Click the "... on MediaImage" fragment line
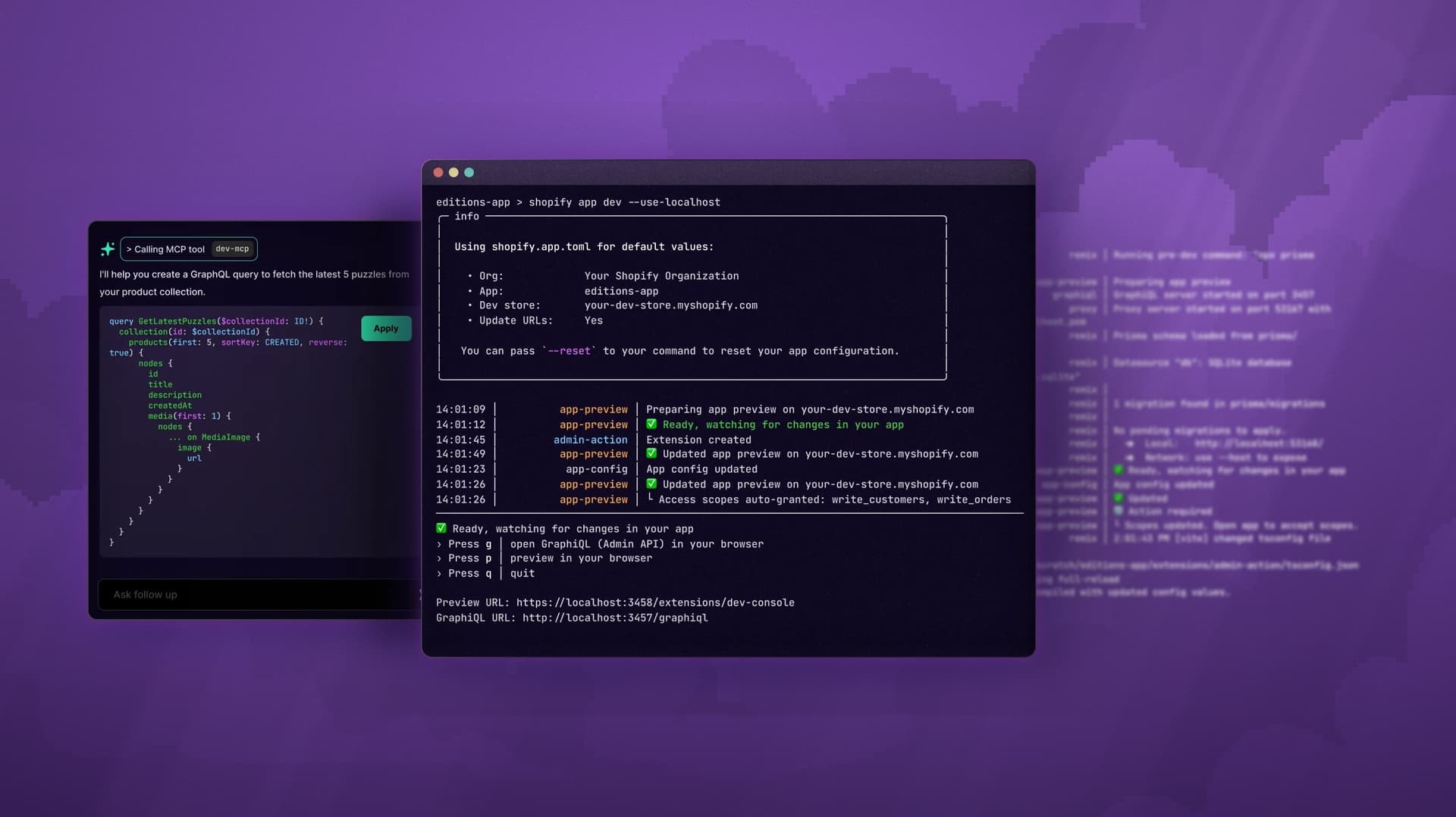1456x817 pixels. (x=215, y=437)
